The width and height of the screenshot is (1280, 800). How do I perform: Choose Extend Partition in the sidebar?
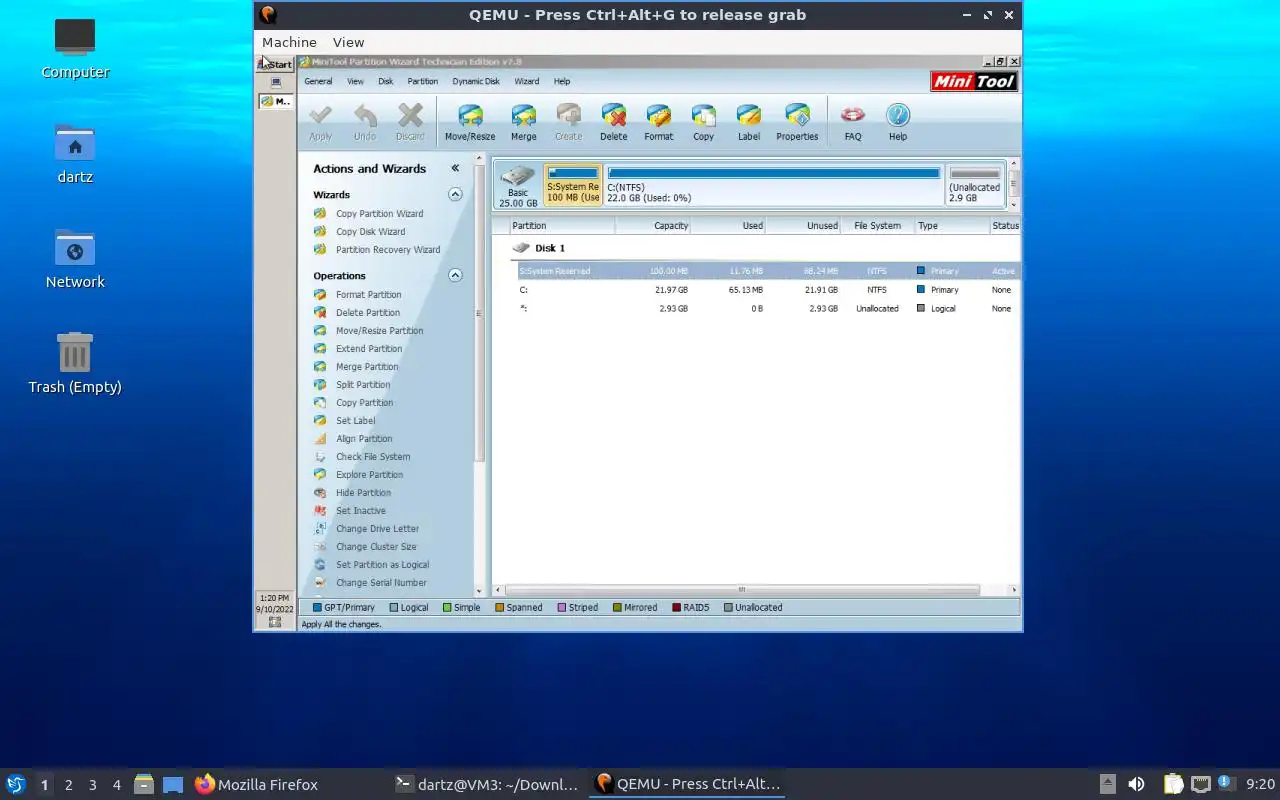(369, 349)
